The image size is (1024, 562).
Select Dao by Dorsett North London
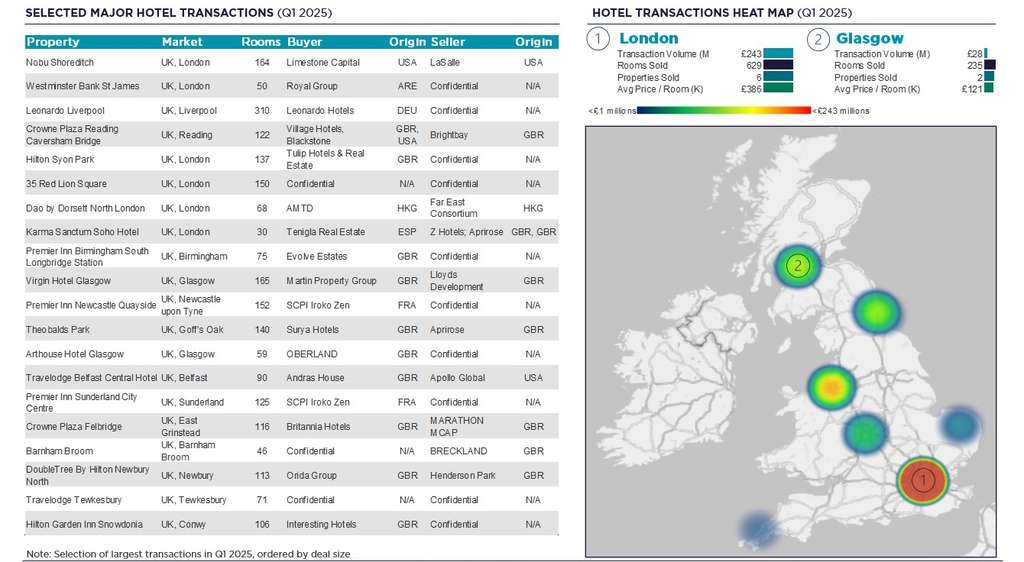coord(86,208)
